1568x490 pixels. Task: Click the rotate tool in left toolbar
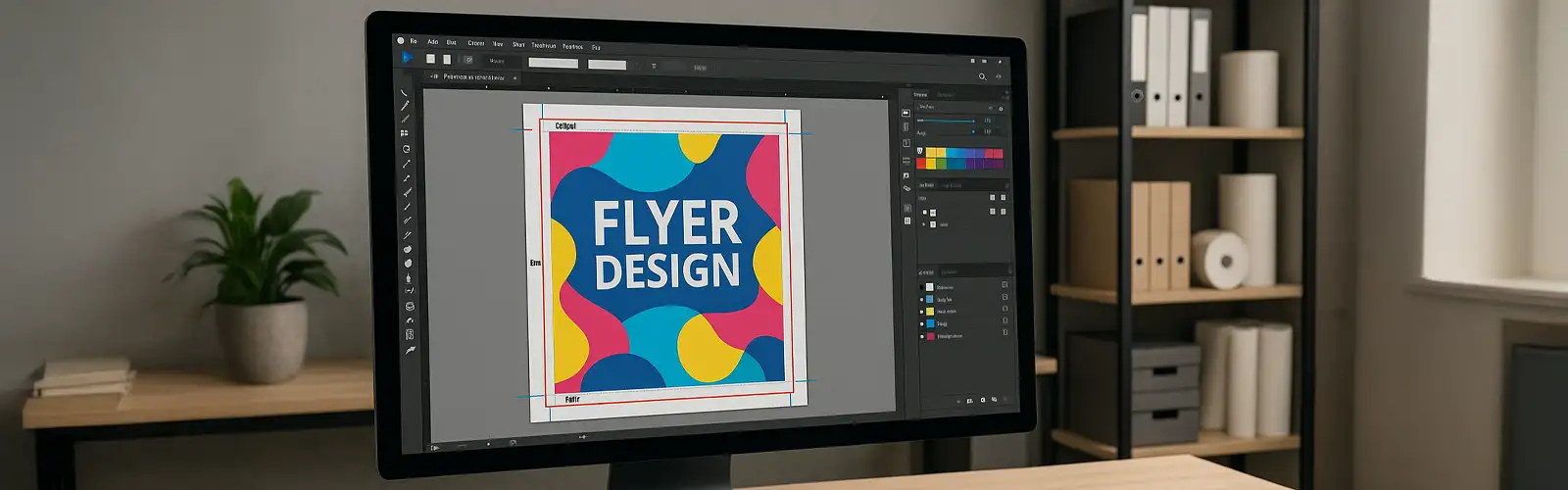[x=406, y=149]
